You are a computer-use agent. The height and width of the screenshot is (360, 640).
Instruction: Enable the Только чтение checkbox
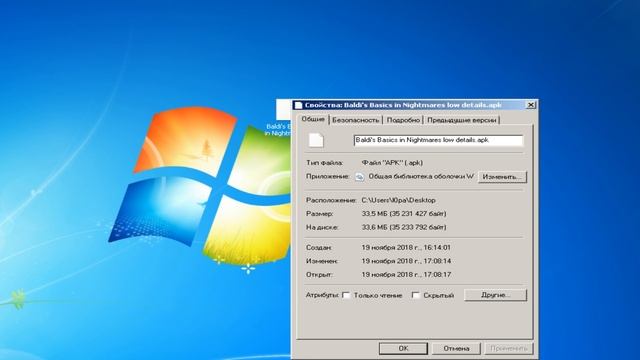pyautogui.click(x=346, y=295)
